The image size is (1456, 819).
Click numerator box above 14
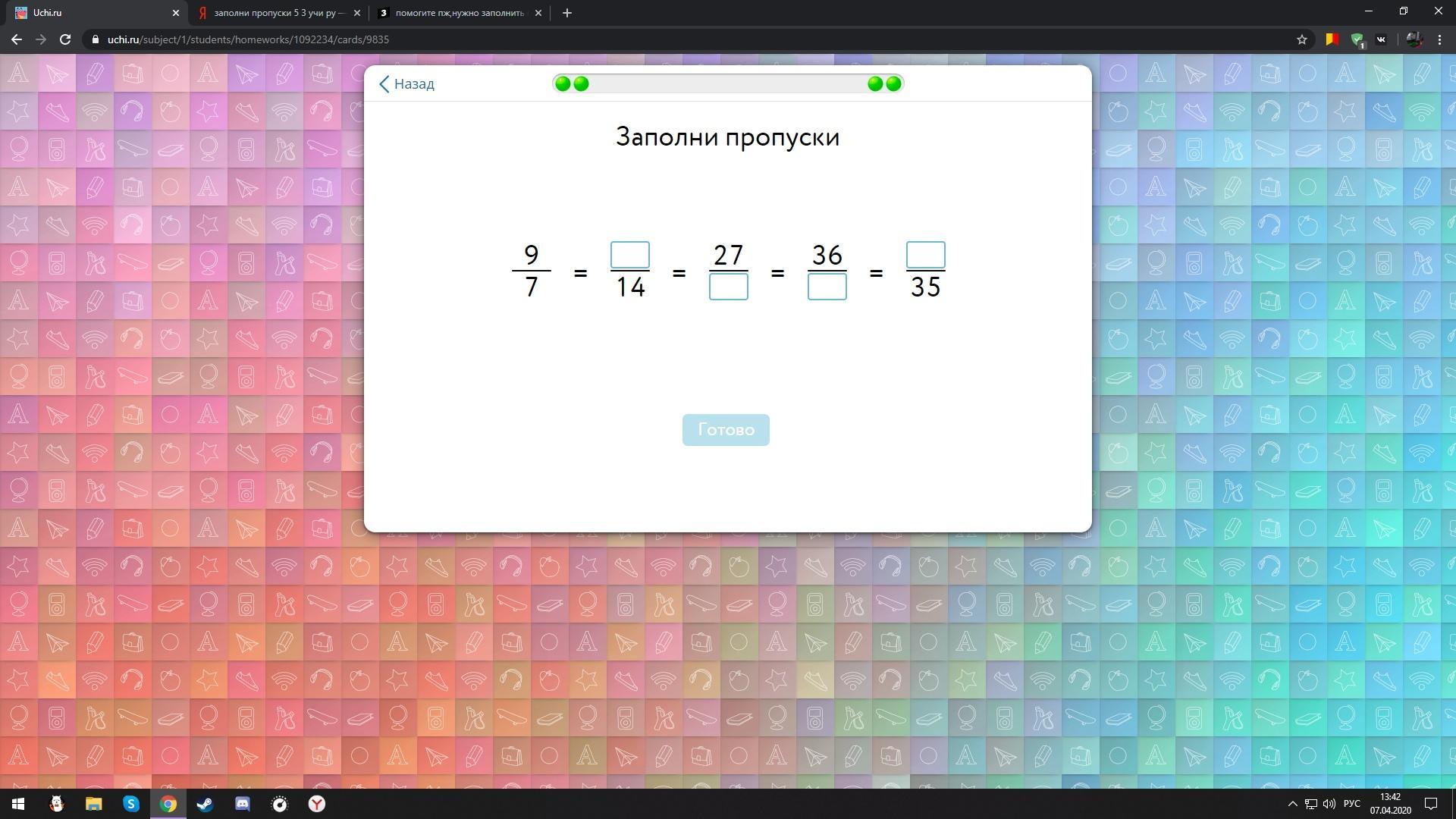(x=629, y=255)
